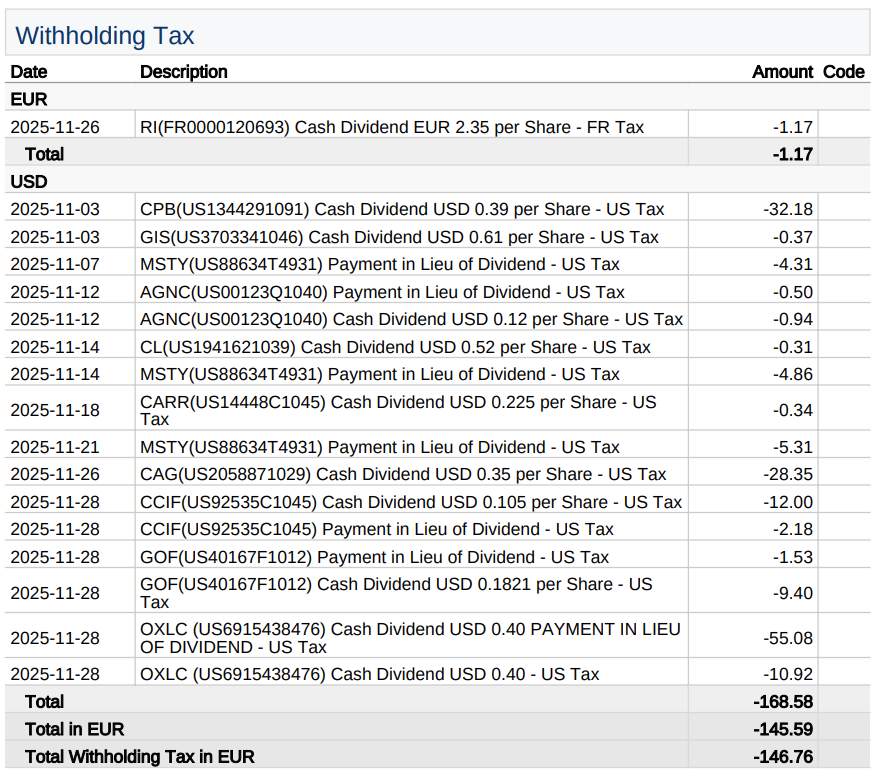This screenshot has height=779, width=877.
Task: Select the USD currency group row
Action: click(29, 182)
